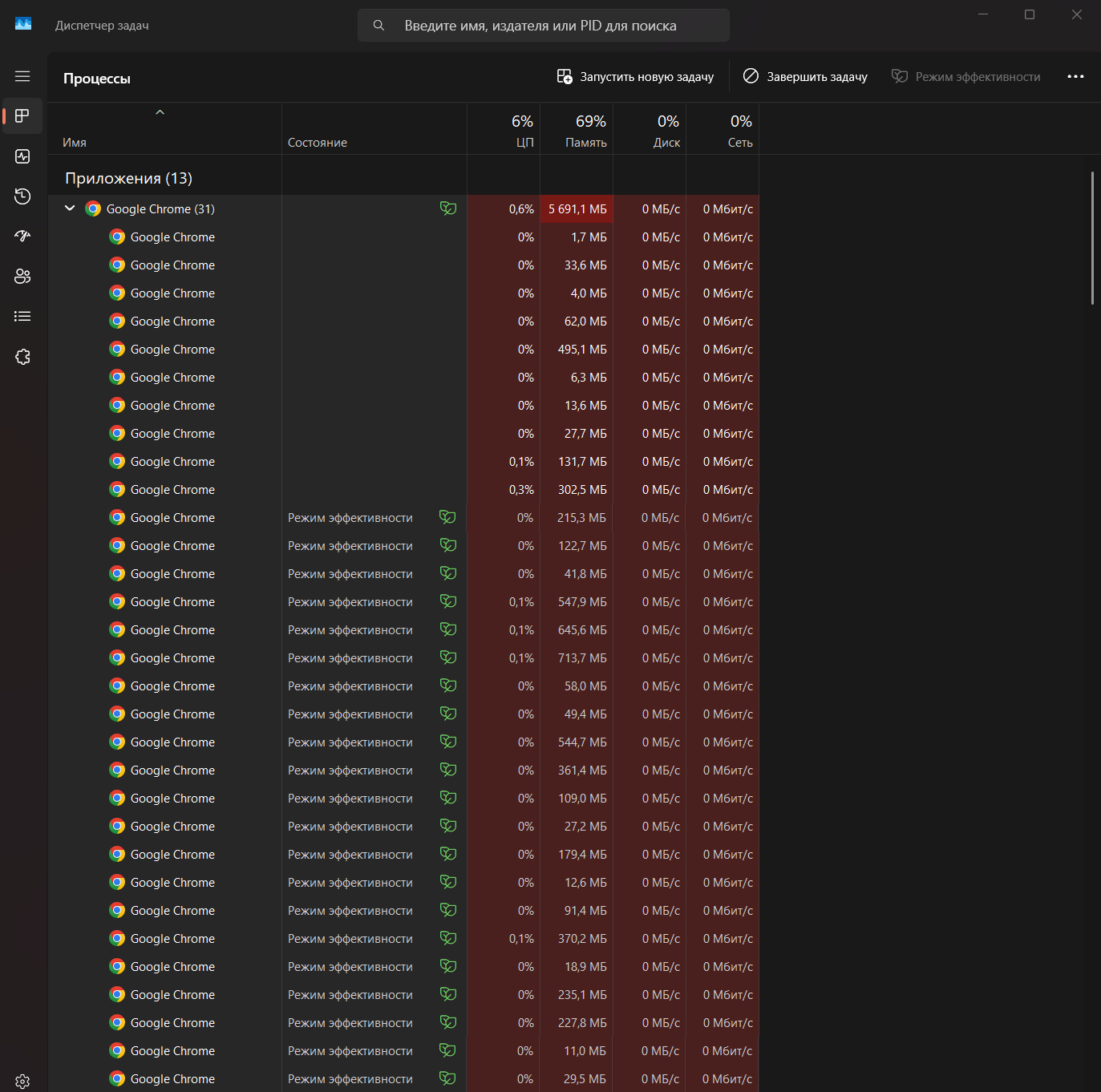Open the three-dot more options menu
Viewport: 1101px width, 1092px height.
[x=1075, y=77]
